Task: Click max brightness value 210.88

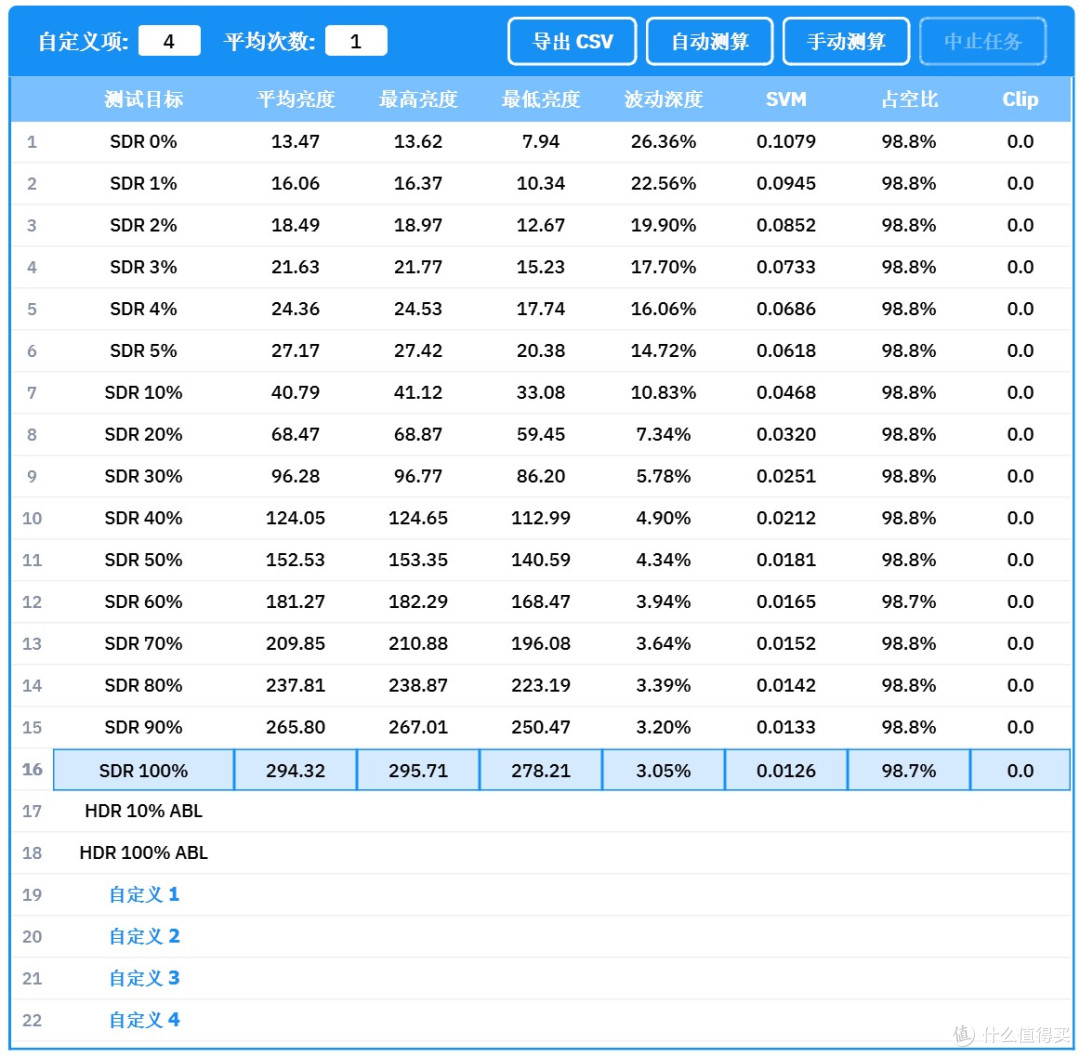Action: pyautogui.click(x=418, y=644)
